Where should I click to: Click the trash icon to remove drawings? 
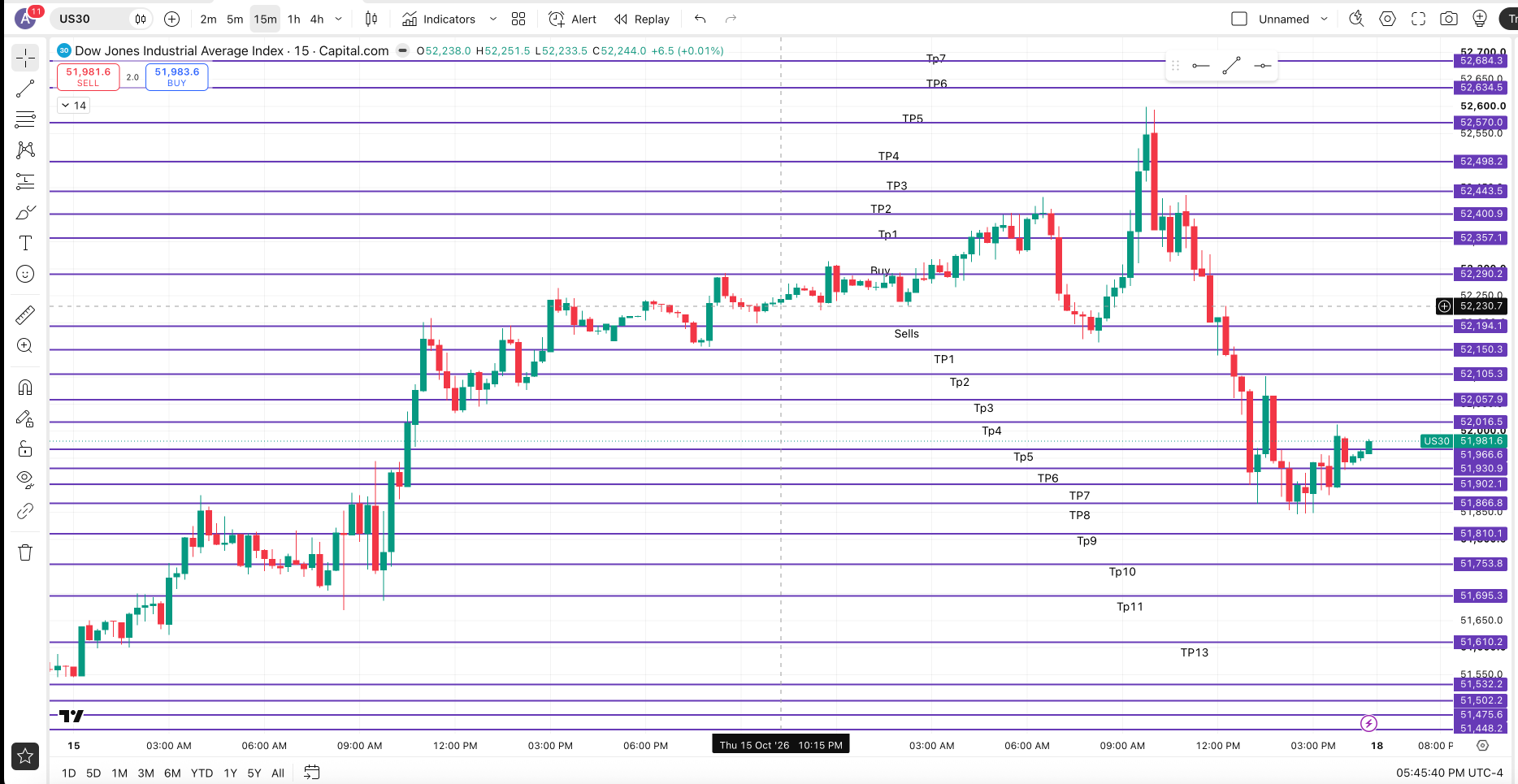click(25, 552)
